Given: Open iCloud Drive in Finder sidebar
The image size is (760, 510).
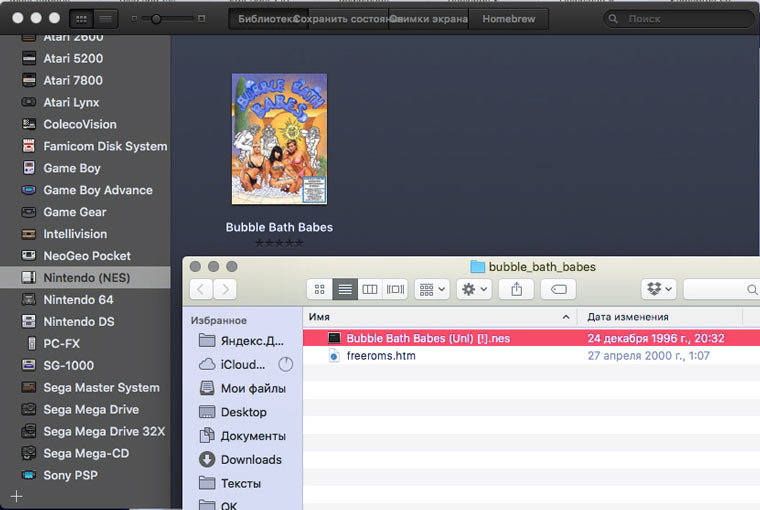Looking at the screenshot, I should pyautogui.click(x=233, y=365).
